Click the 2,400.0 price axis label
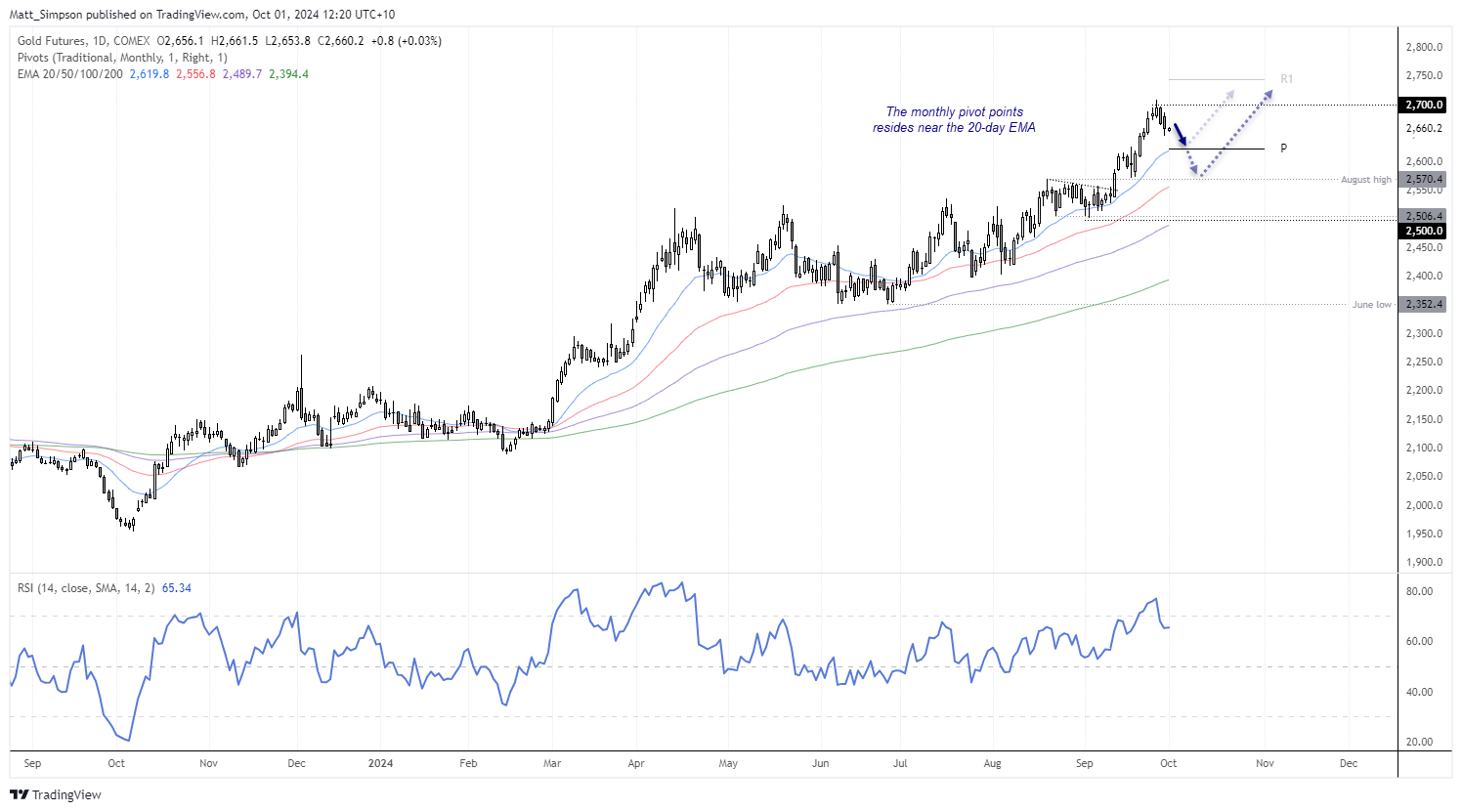 pos(1424,277)
